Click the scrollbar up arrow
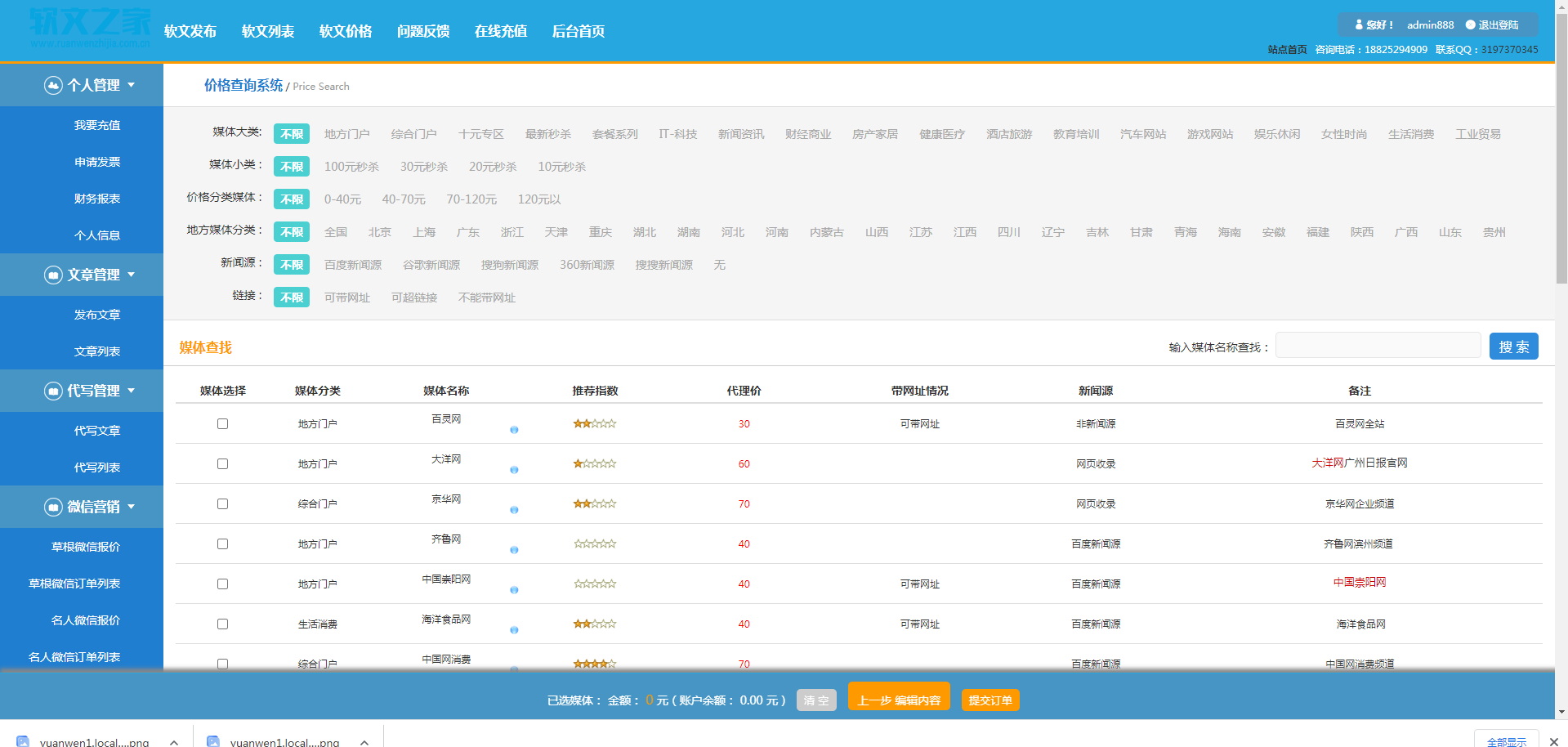 (x=1561, y=6)
